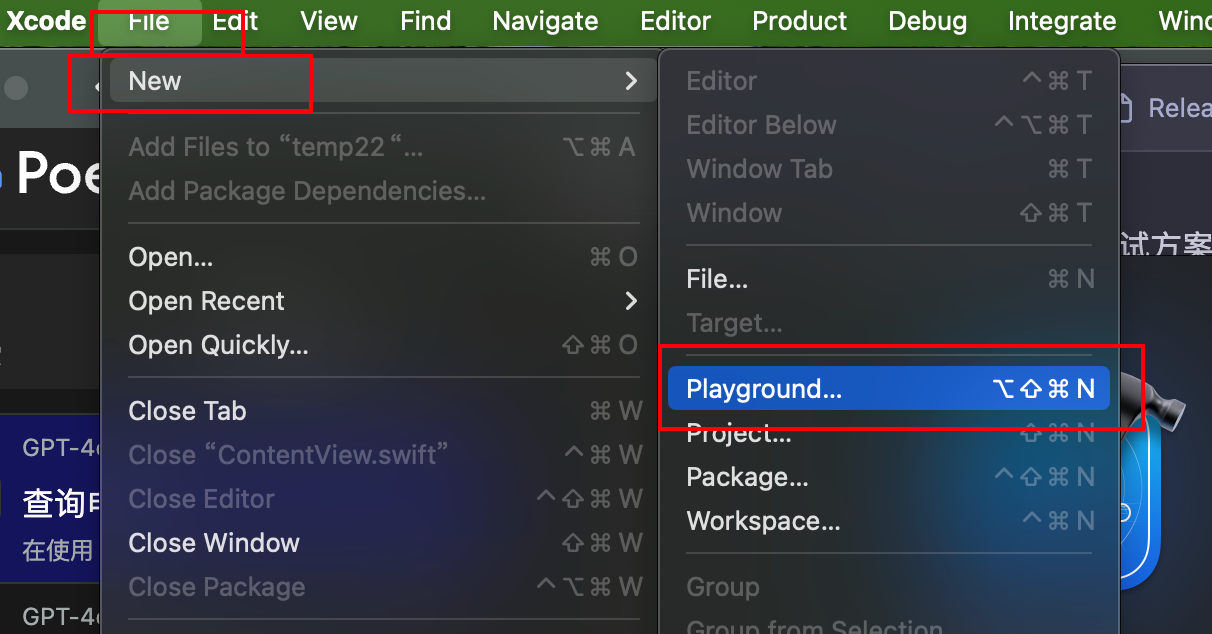Choose Workspace... in New submenu
The width and height of the screenshot is (1212, 634).
coord(889,521)
